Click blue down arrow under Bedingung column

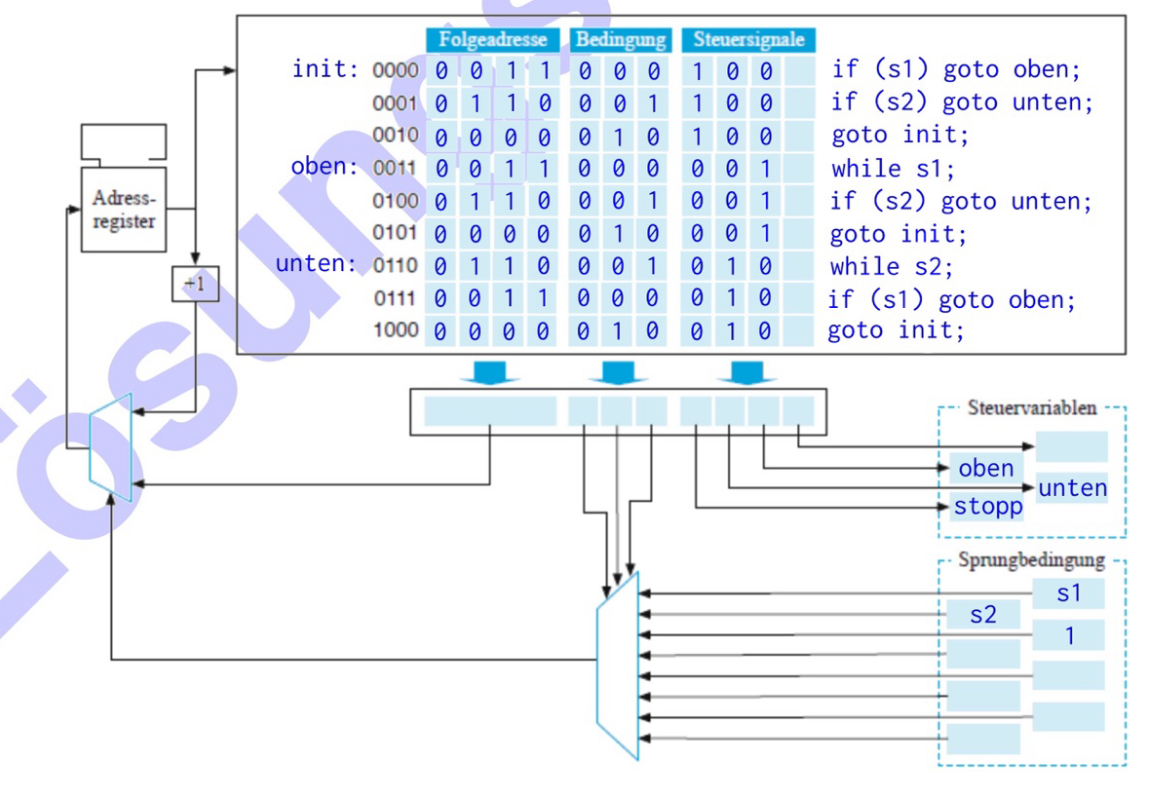pos(618,373)
